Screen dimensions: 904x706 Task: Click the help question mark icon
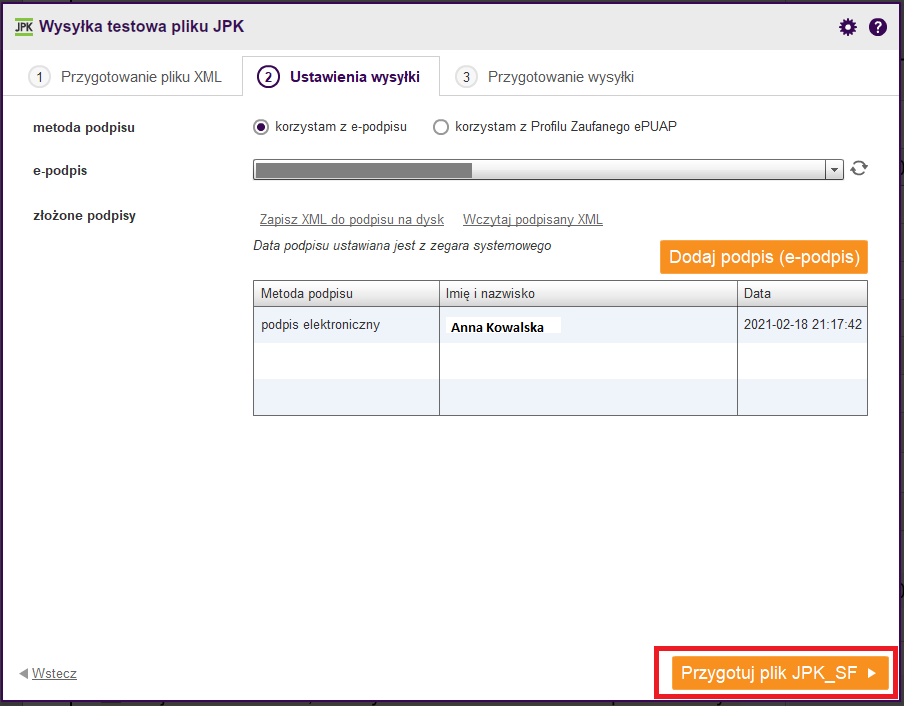[x=878, y=27]
